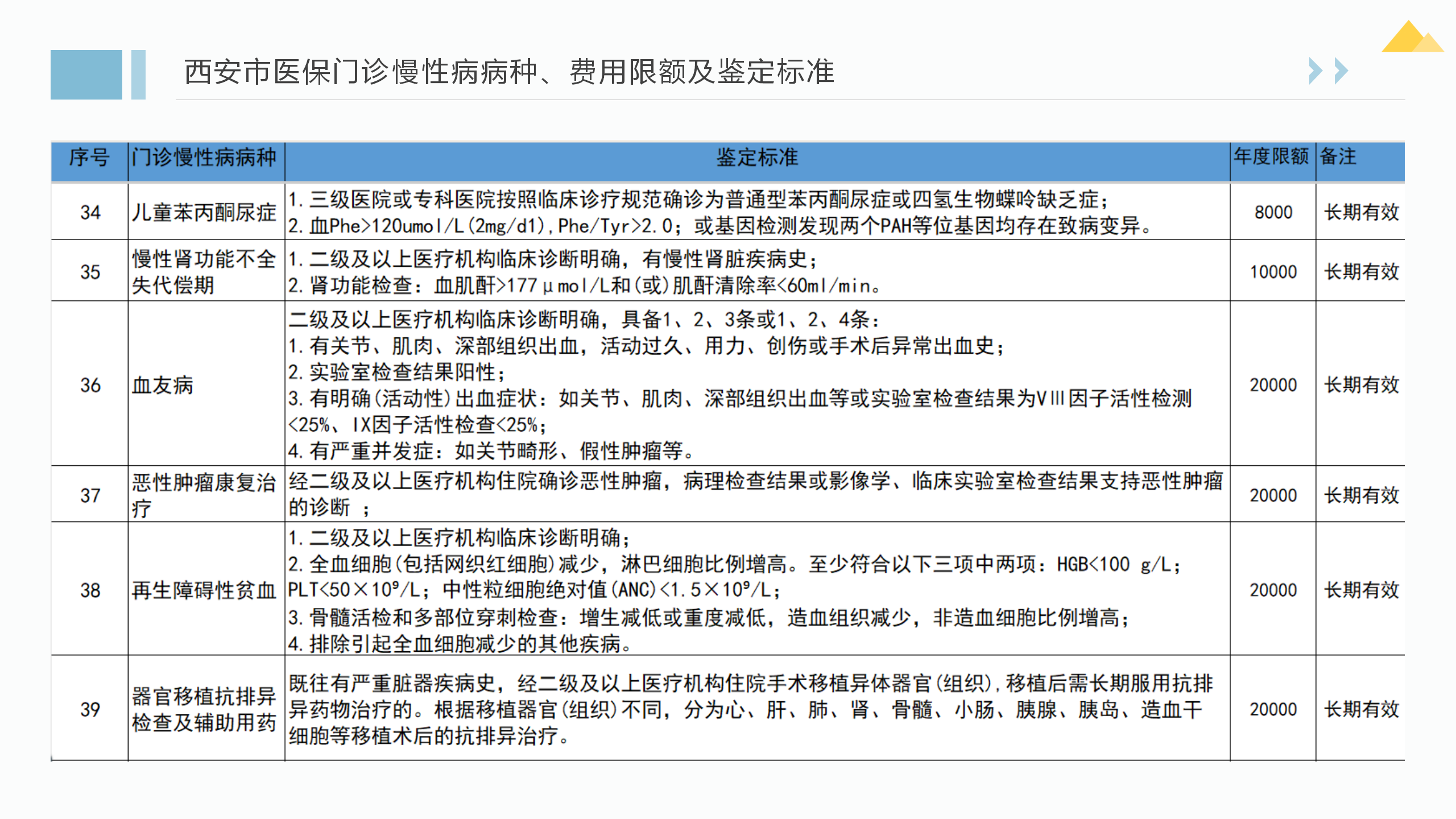Viewport: 1456px width, 819px height.
Task: Click 长期有效 remark in row 36
Action: point(1361,385)
